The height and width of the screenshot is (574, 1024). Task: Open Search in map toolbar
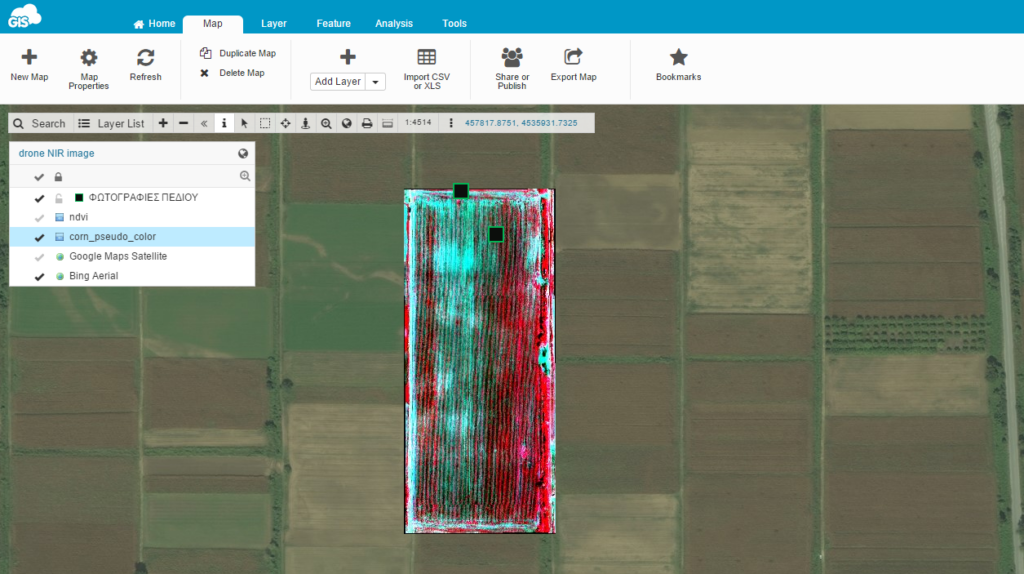(40, 123)
